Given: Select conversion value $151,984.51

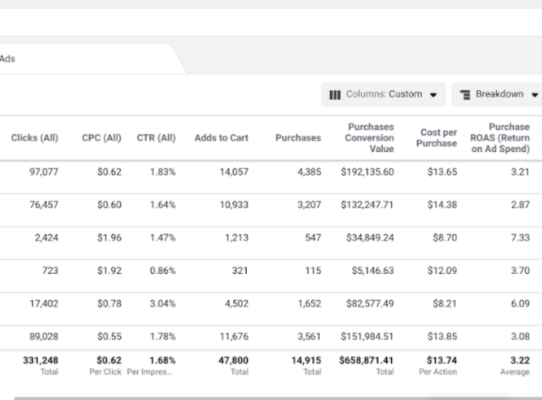Looking at the screenshot, I should point(367,336).
